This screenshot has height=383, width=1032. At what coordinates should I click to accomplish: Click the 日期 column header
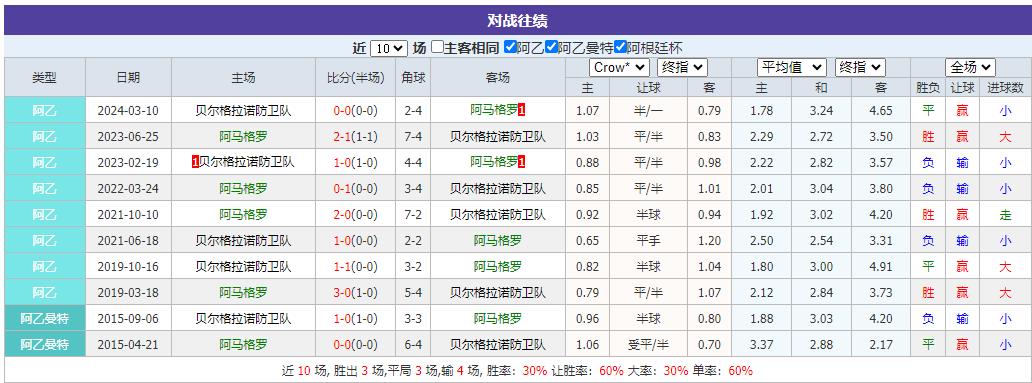[x=128, y=78]
